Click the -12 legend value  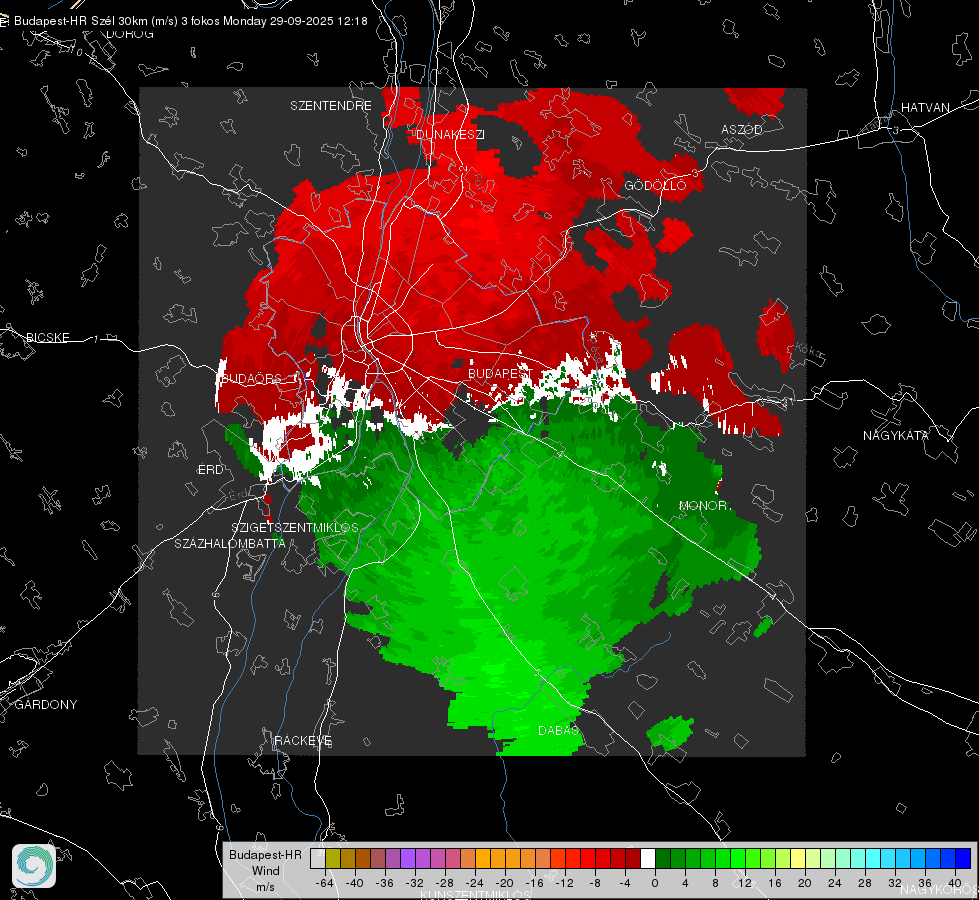(x=564, y=883)
